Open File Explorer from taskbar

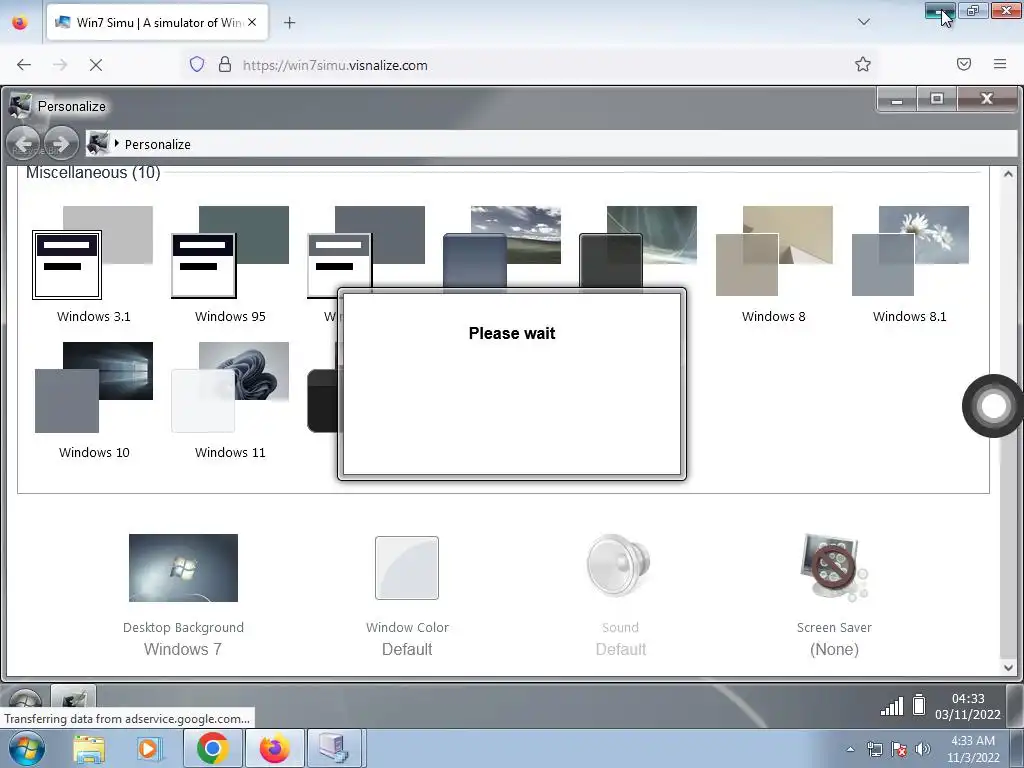89,748
